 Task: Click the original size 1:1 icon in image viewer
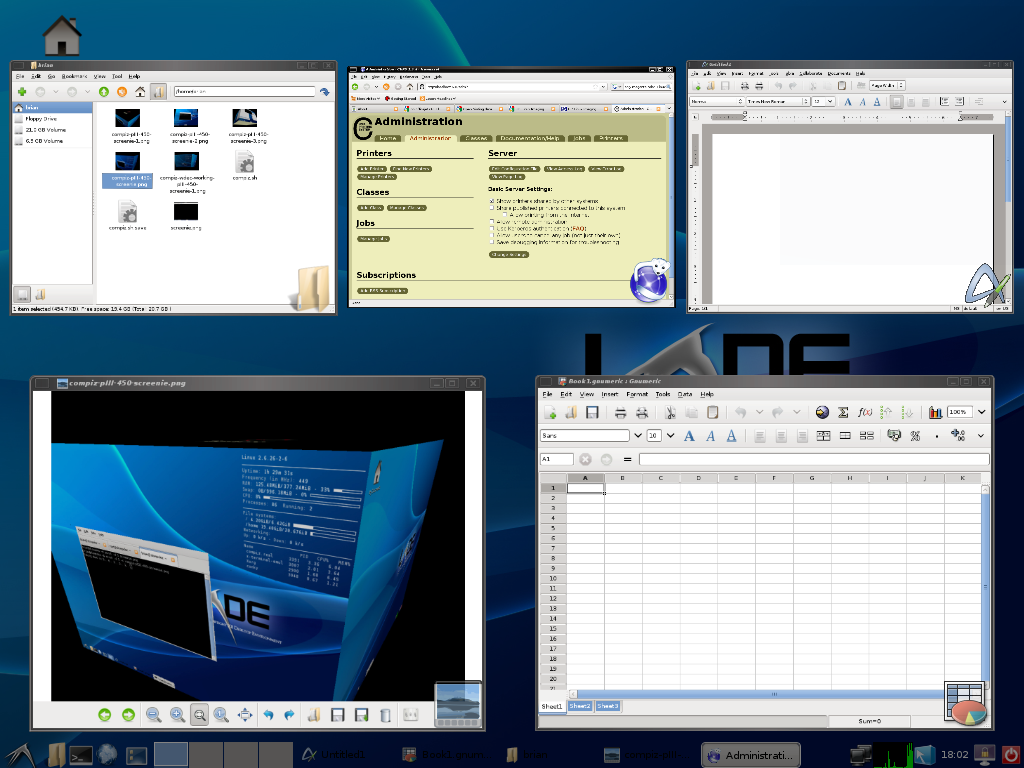221,714
